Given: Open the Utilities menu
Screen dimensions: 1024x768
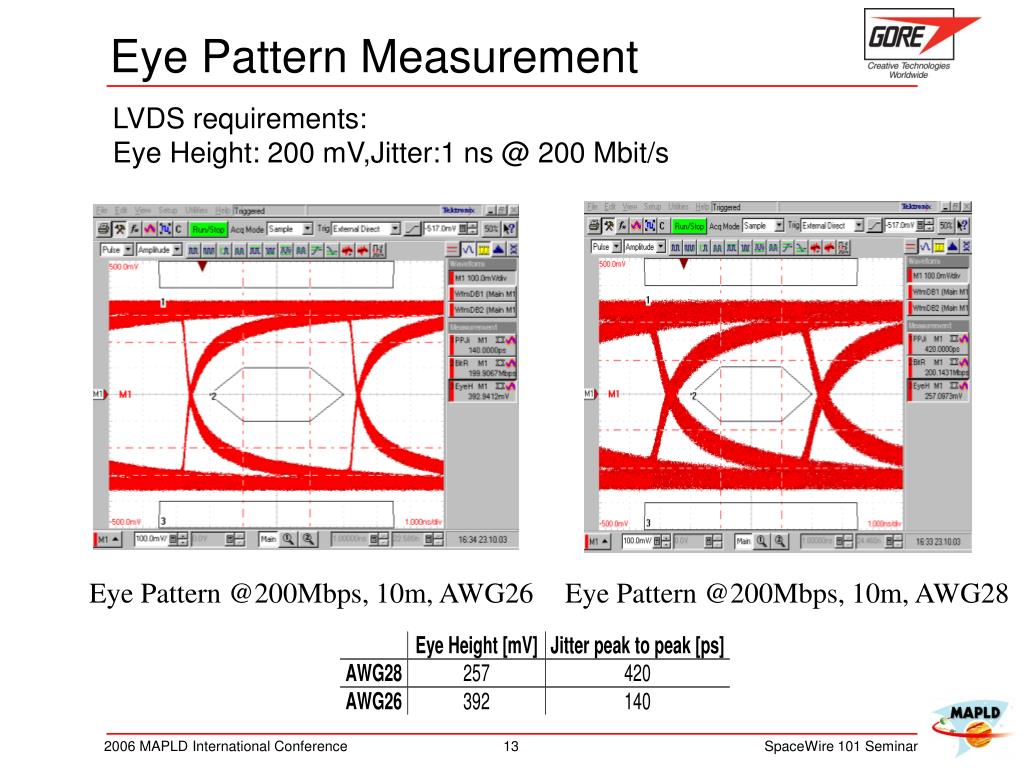Looking at the screenshot, I should tap(198, 208).
